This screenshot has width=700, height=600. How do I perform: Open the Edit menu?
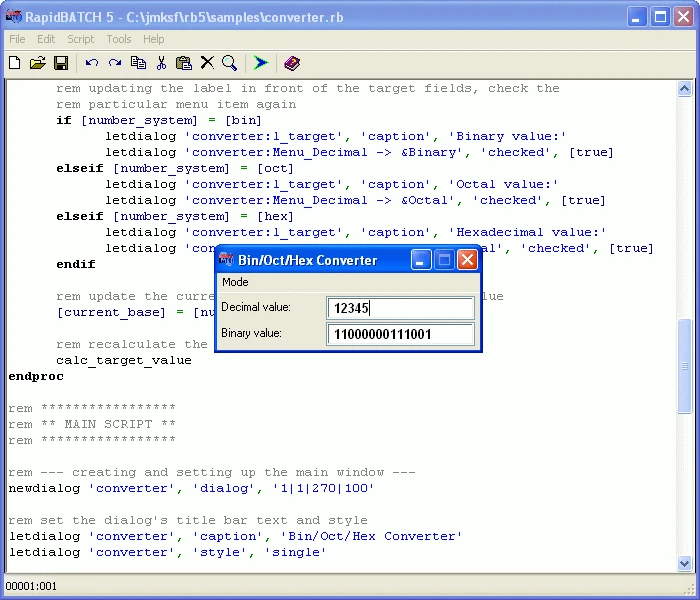46,39
